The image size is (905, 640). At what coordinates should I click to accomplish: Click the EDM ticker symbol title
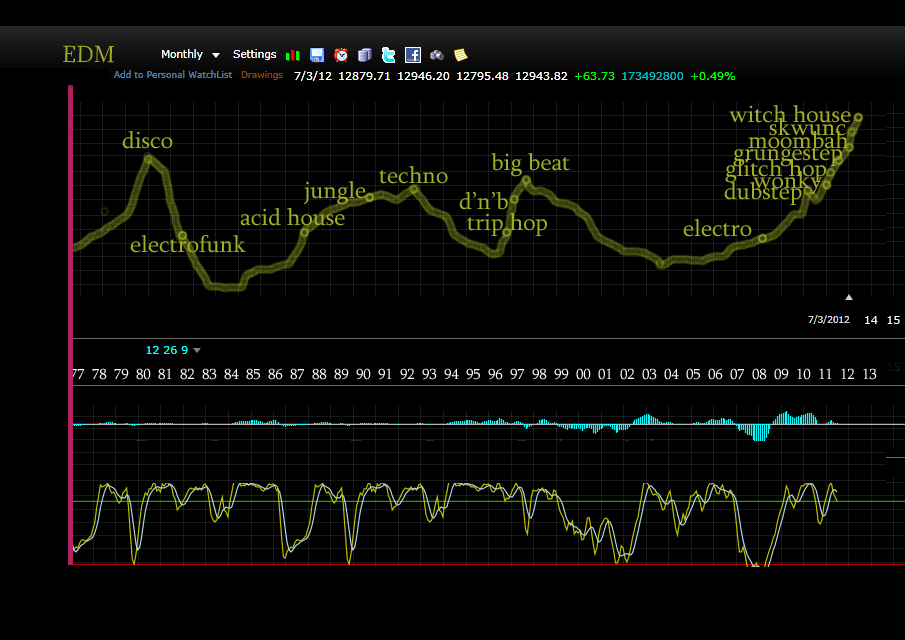coord(88,54)
